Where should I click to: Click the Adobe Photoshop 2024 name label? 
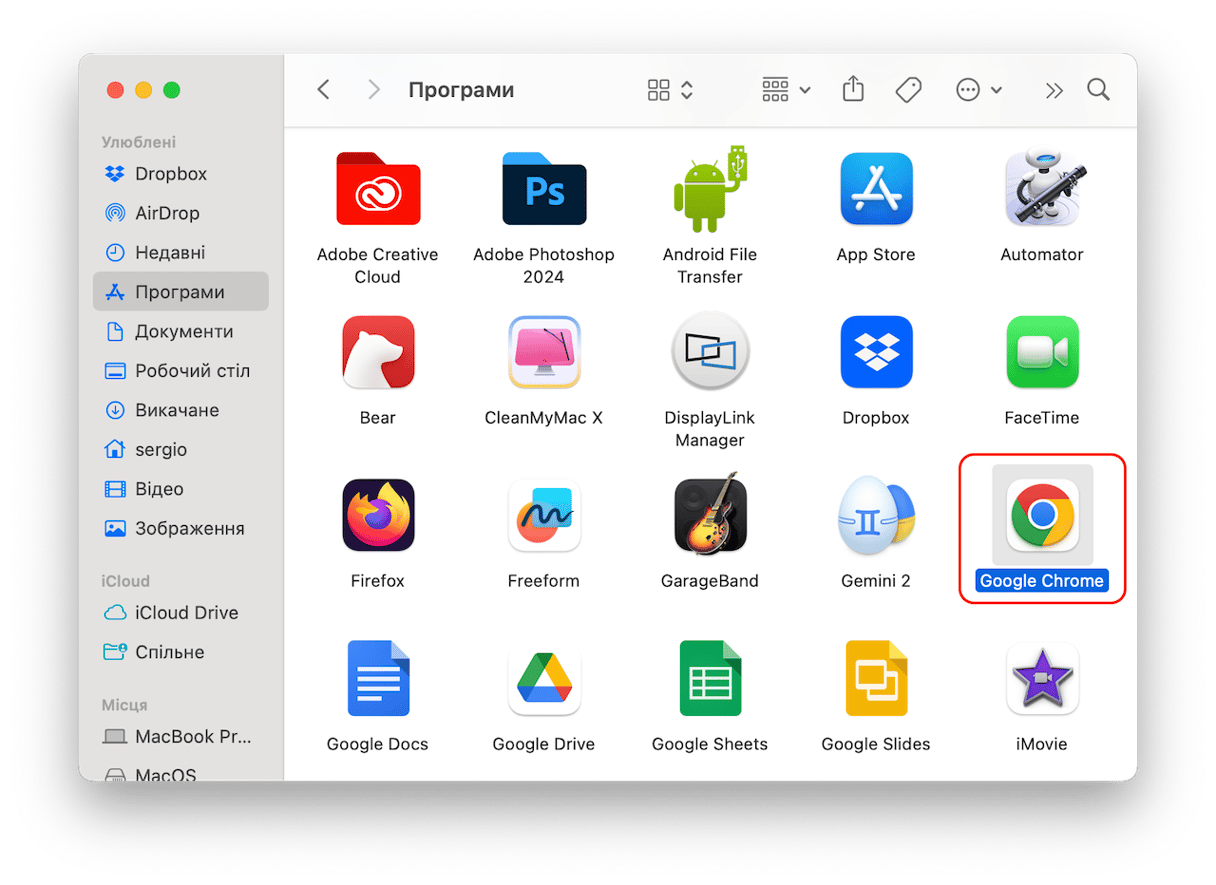tap(544, 266)
